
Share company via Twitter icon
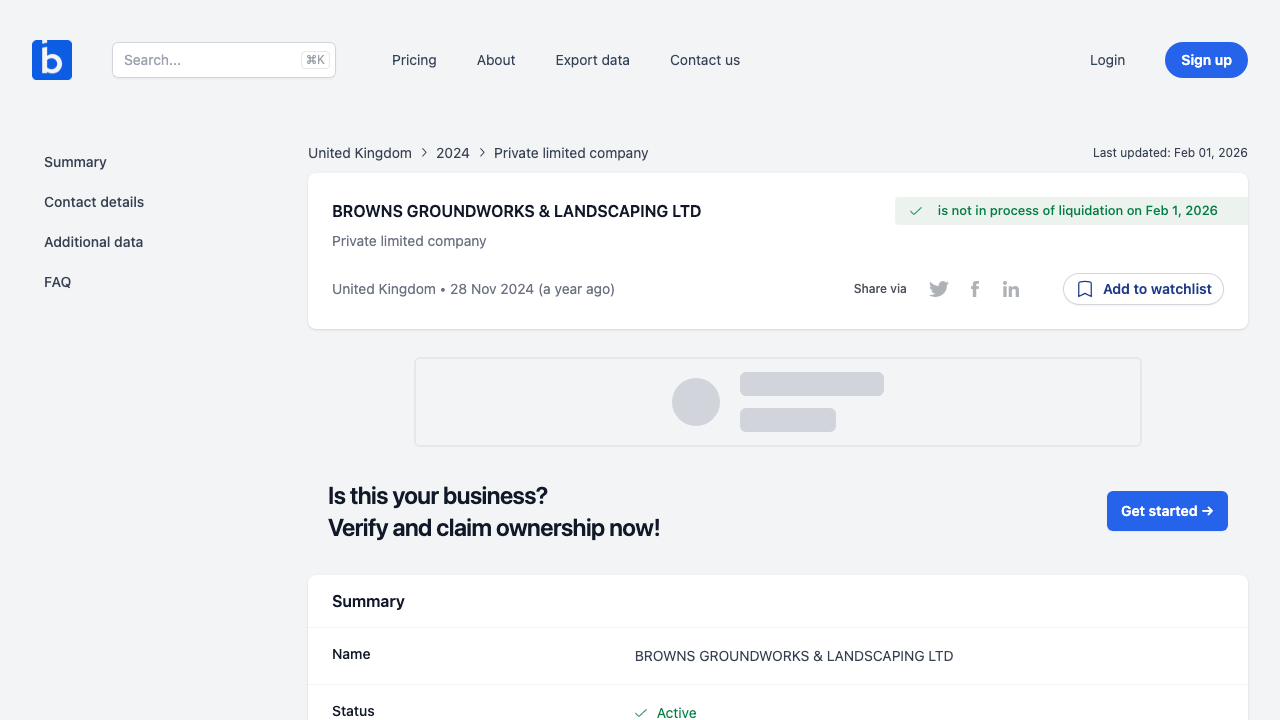click(x=938, y=289)
